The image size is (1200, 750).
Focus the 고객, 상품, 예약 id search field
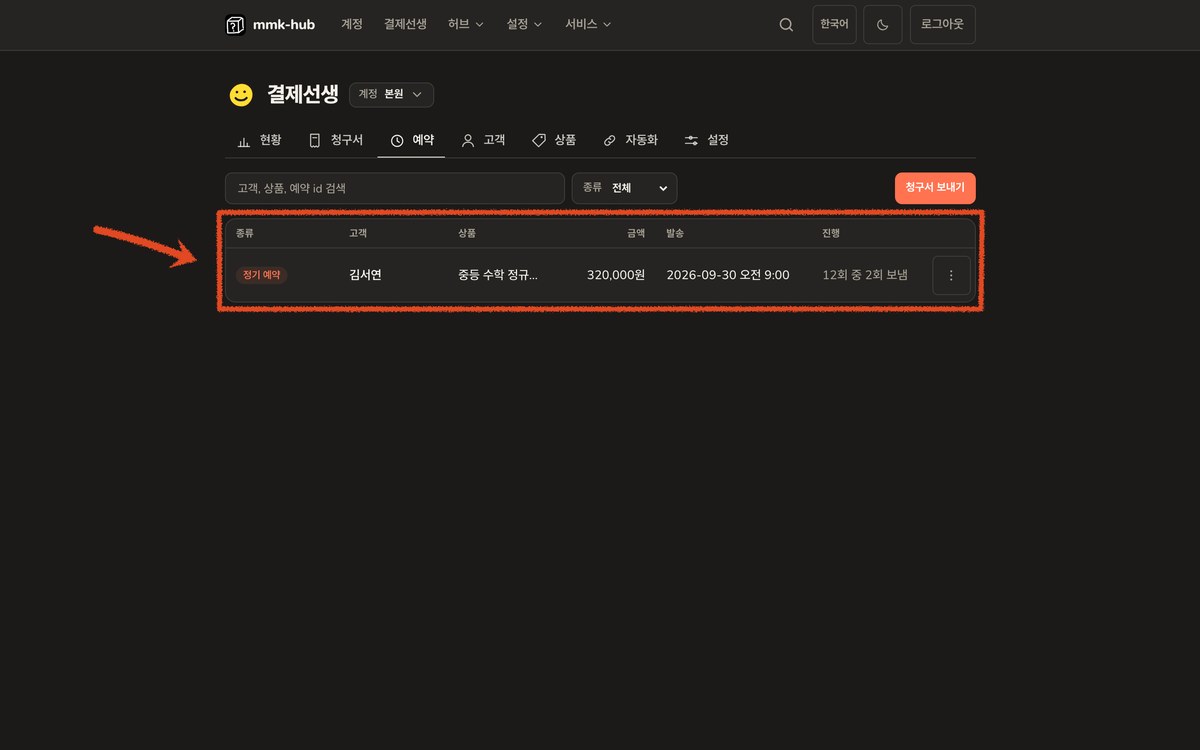click(395, 188)
